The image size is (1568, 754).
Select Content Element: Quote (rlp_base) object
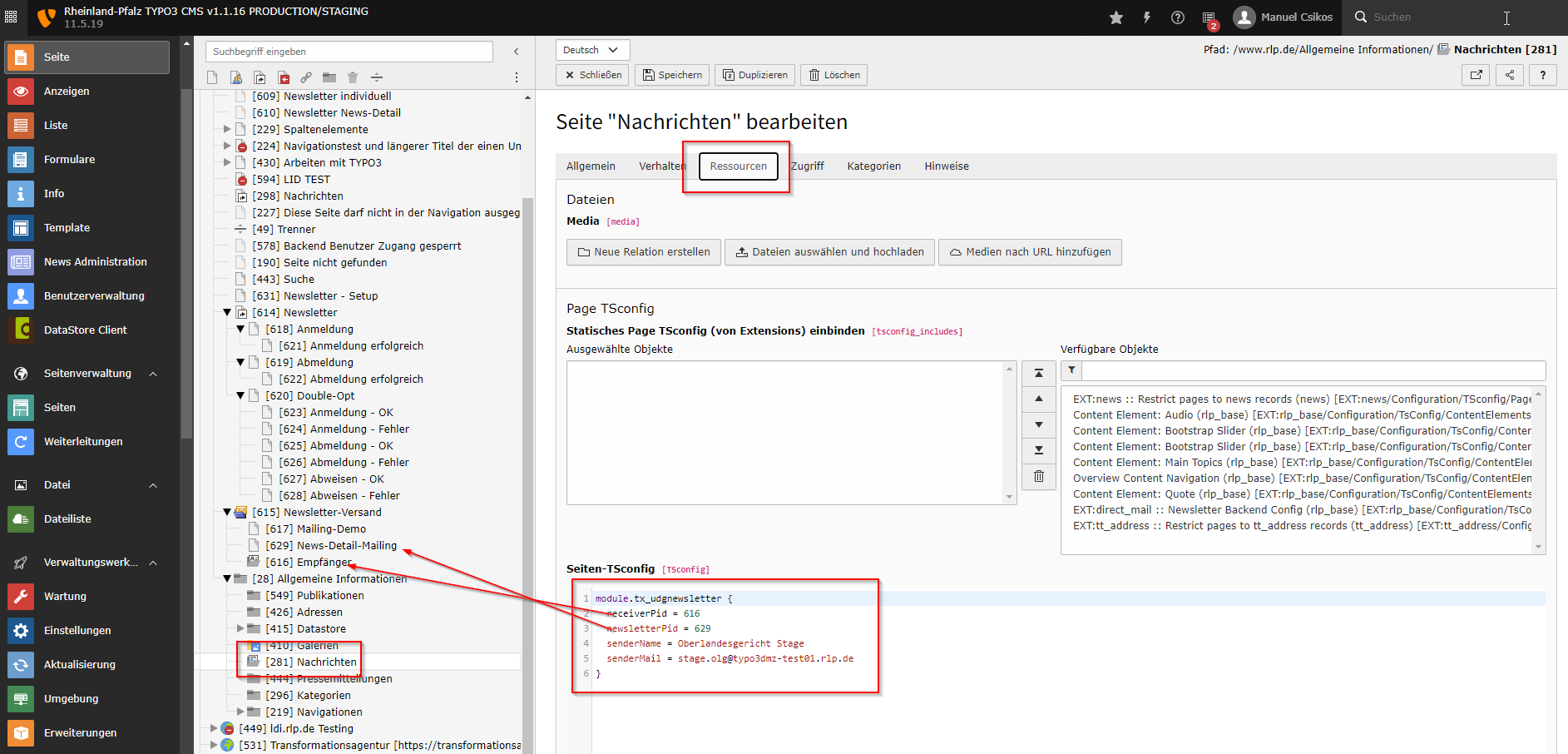click(x=1302, y=494)
